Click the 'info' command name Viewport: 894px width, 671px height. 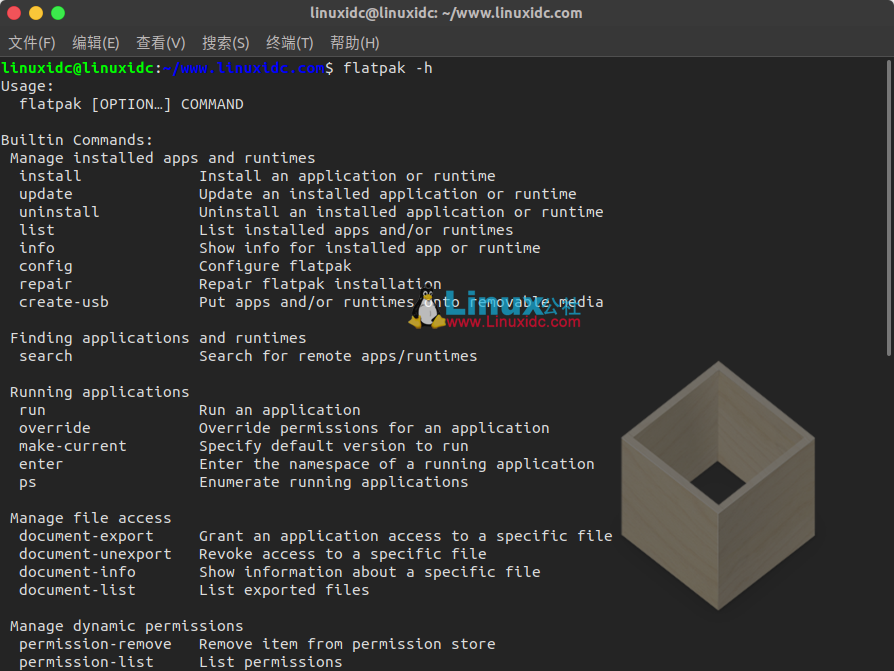click(x=37, y=248)
